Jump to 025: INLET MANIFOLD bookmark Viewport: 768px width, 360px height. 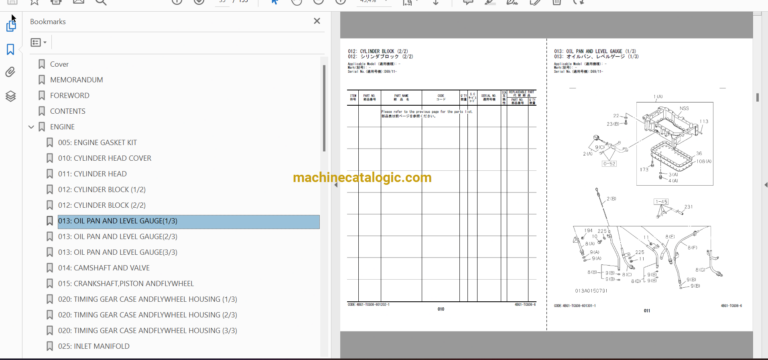click(x=94, y=346)
